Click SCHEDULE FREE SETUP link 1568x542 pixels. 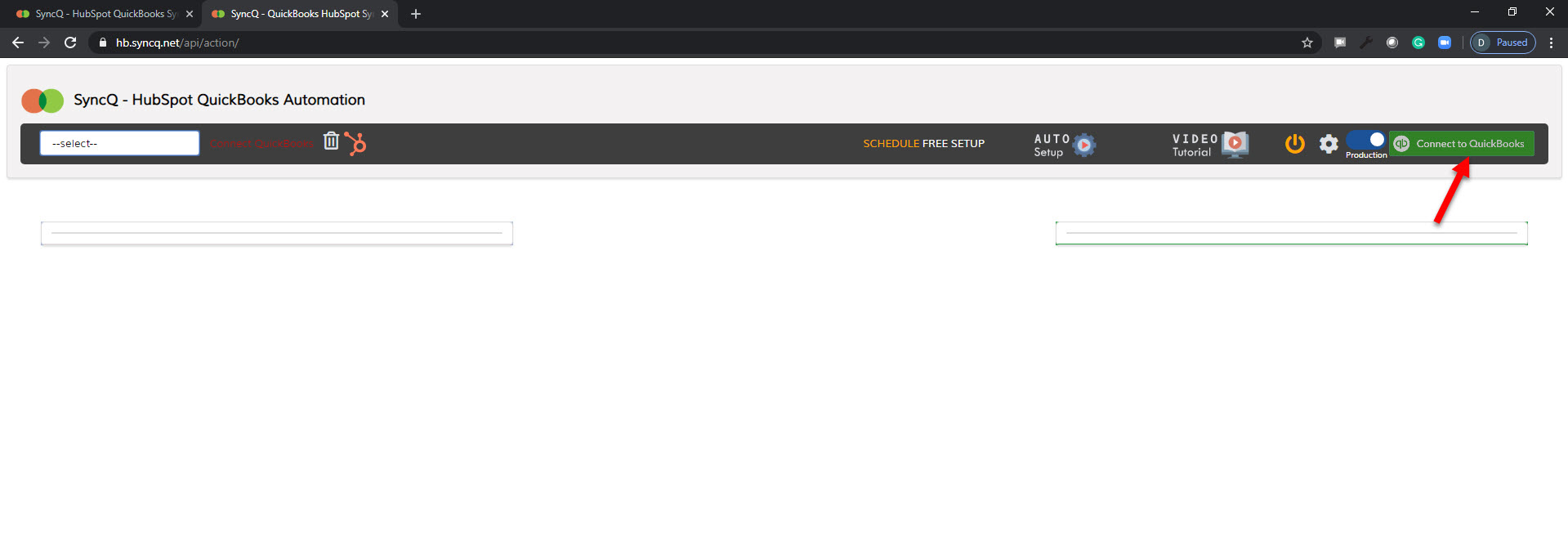click(x=923, y=144)
